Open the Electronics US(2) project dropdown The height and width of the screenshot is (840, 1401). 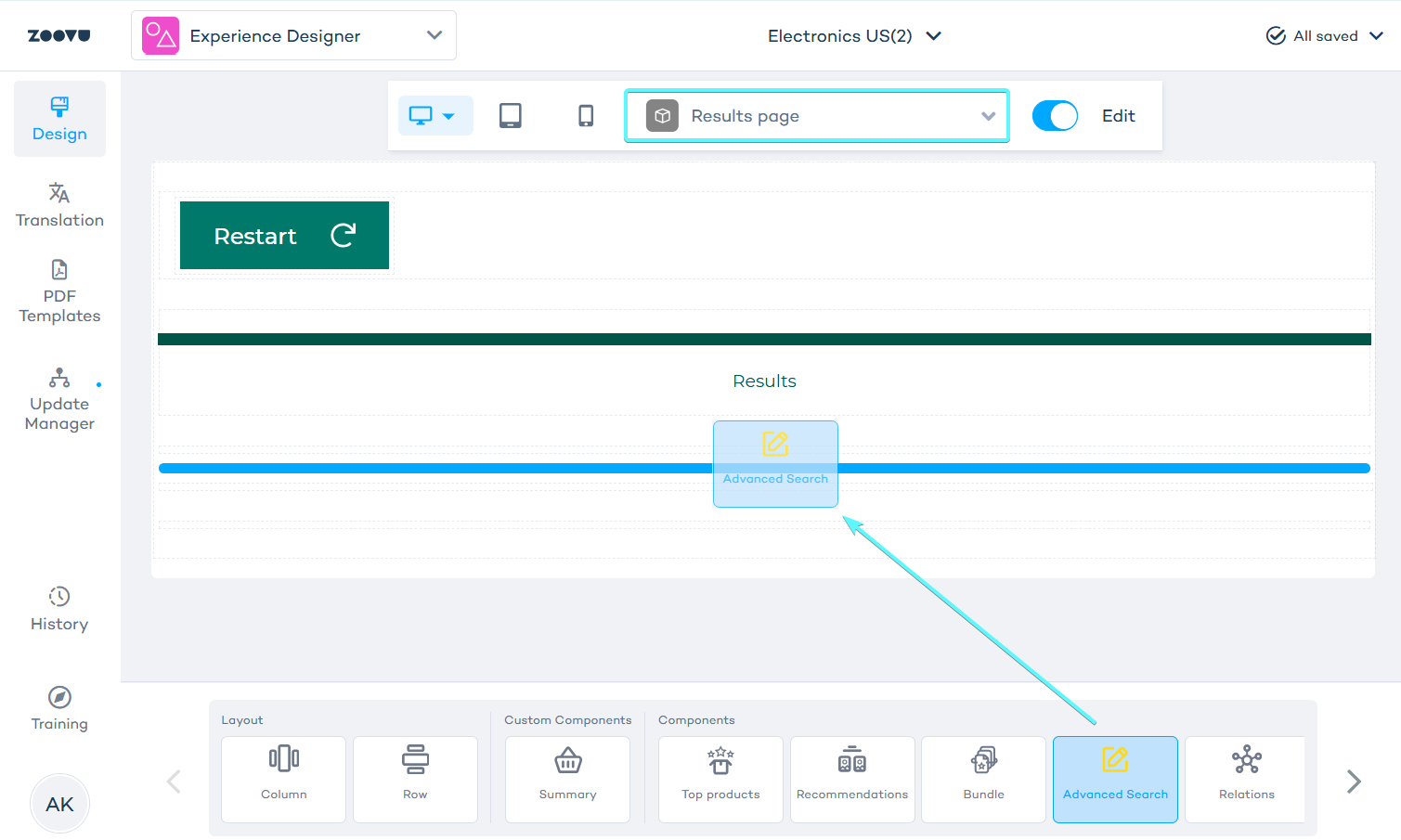click(853, 36)
